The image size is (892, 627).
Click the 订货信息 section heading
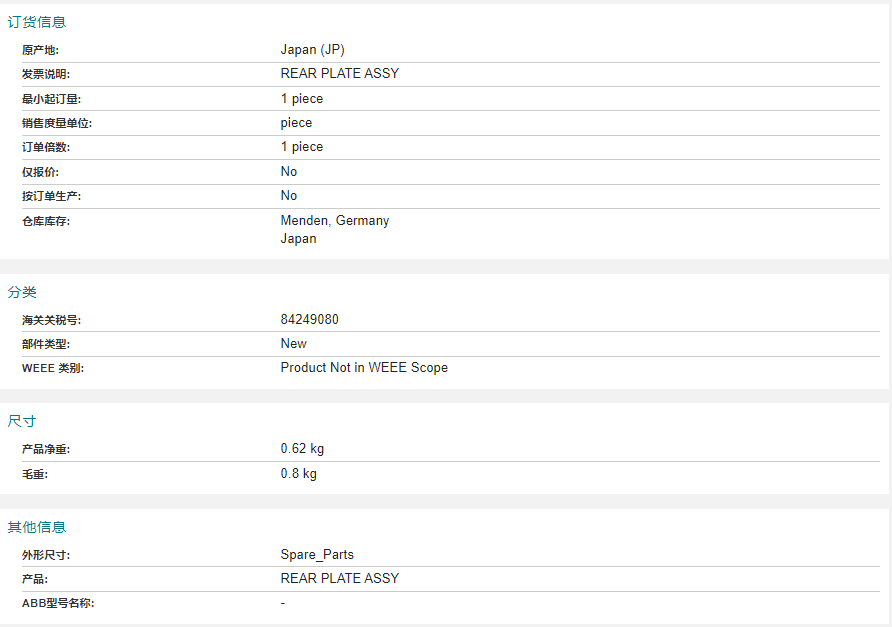(x=37, y=22)
